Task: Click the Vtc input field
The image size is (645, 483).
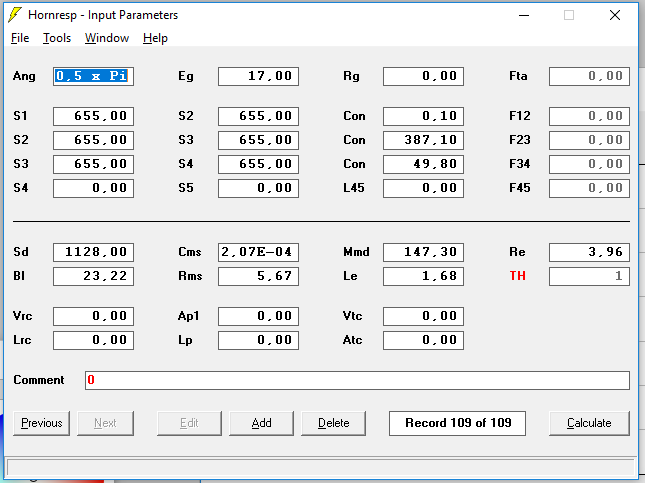Action: coord(423,316)
